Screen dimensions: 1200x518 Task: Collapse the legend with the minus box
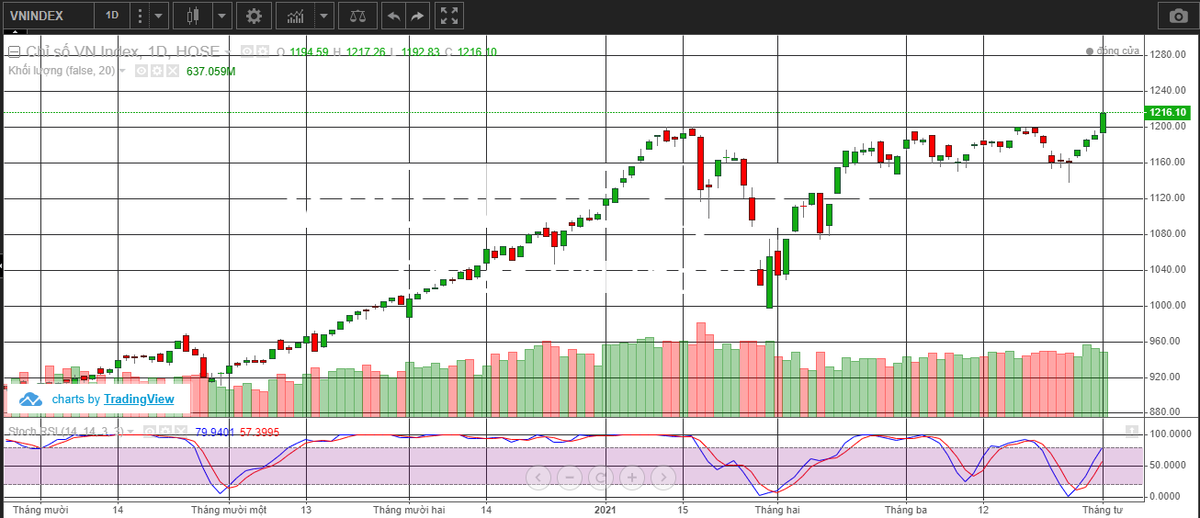tap(13, 51)
